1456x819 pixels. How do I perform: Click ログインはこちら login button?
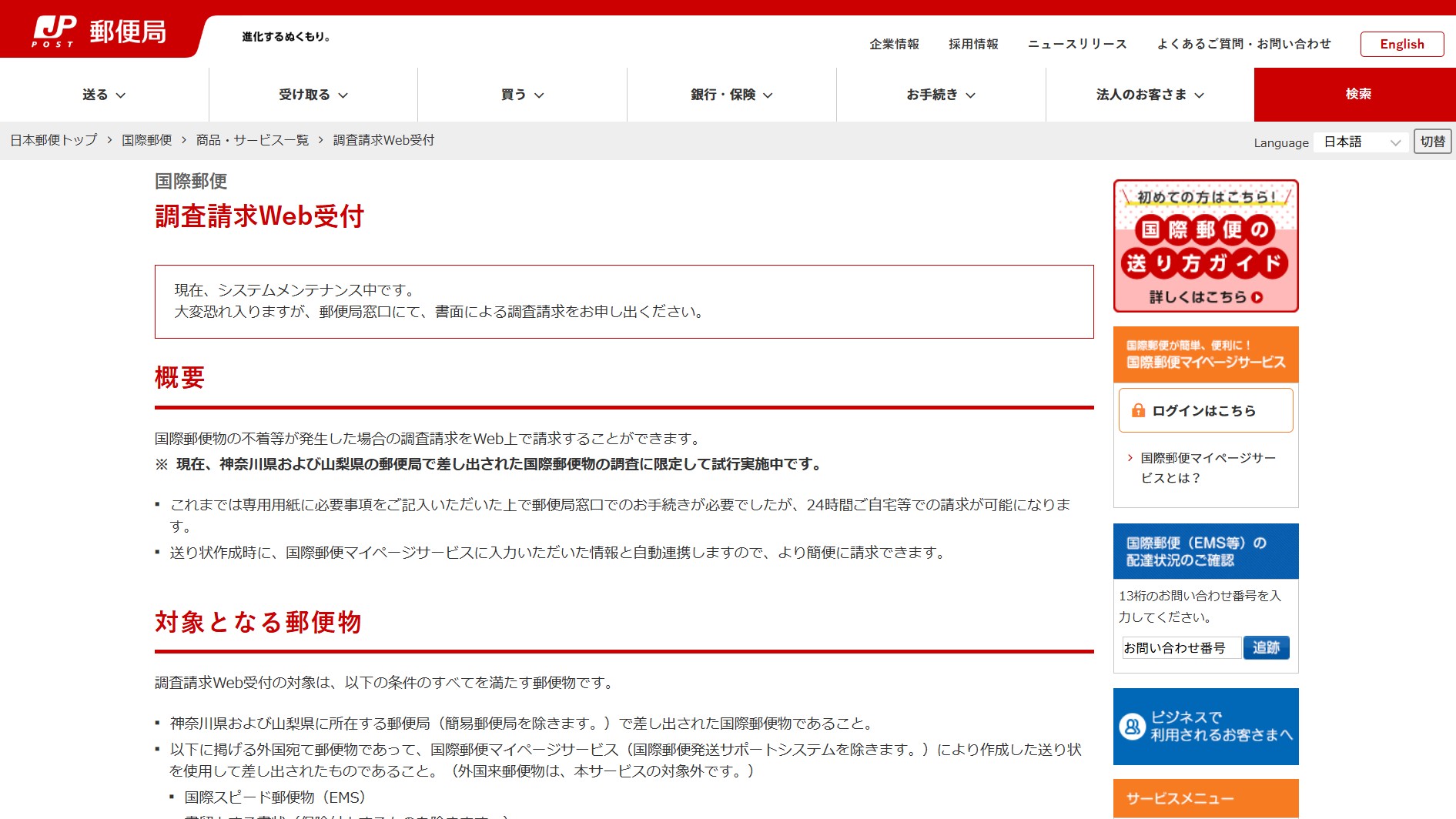tap(1206, 410)
